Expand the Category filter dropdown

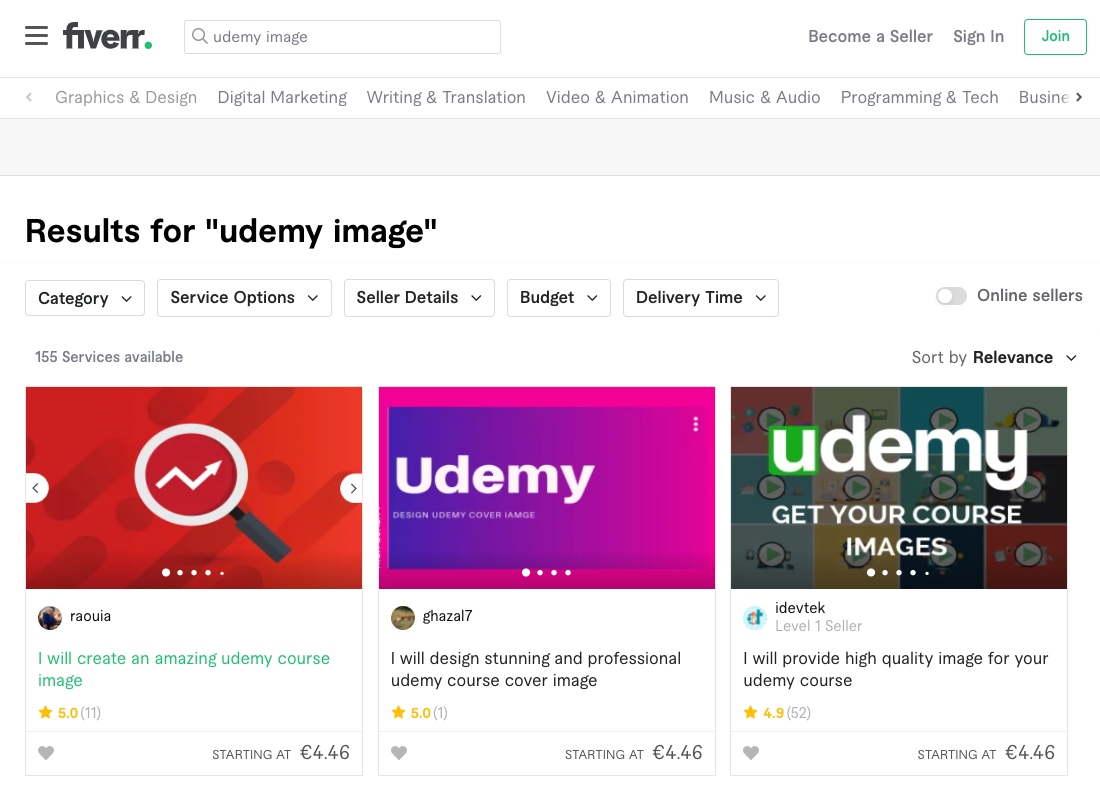pos(85,298)
